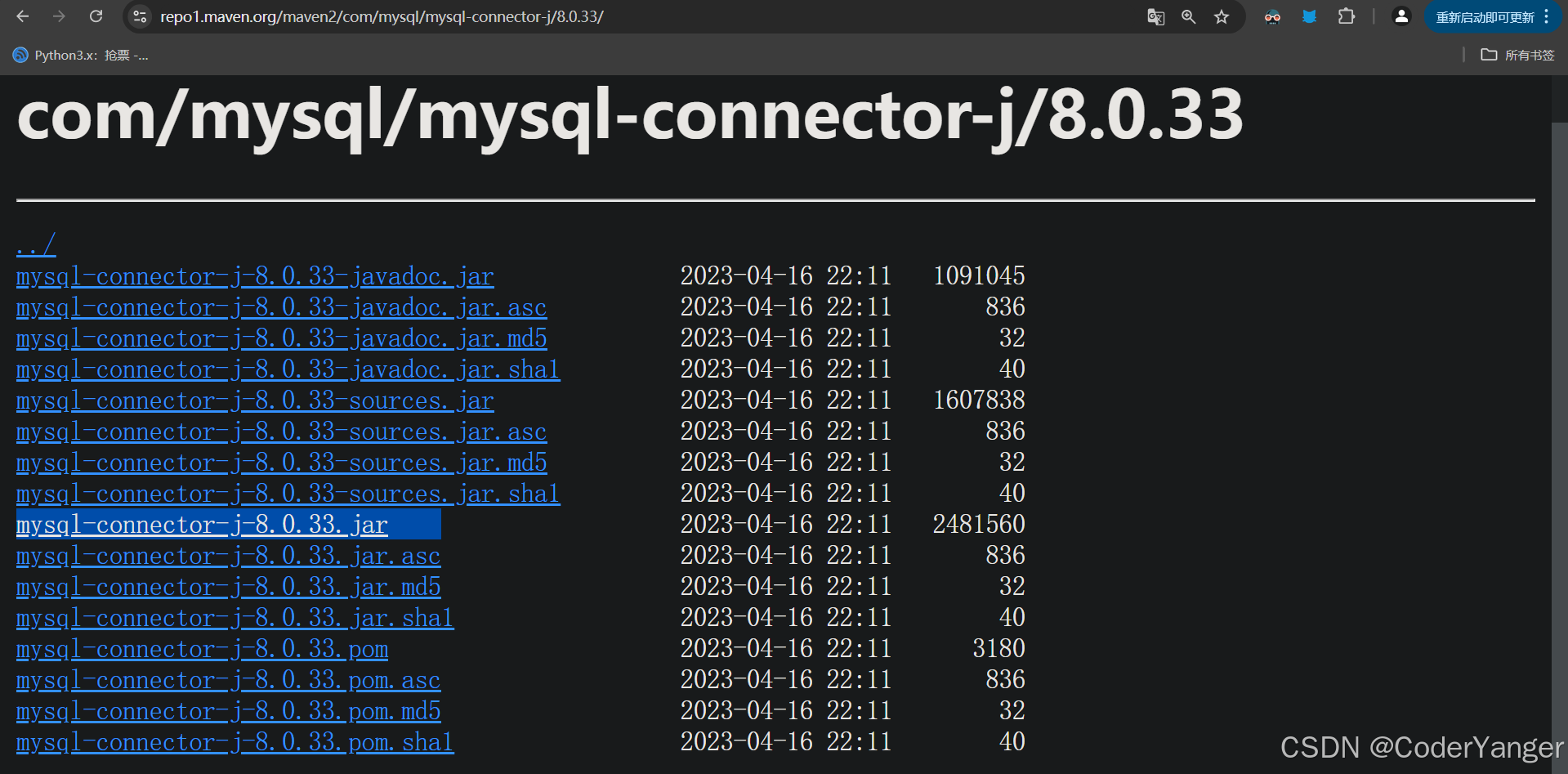Download mysql-connector-j-8.0.33.jar
Image resolution: width=1568 pixels, height=774 pixels.
tap(202, 525)
